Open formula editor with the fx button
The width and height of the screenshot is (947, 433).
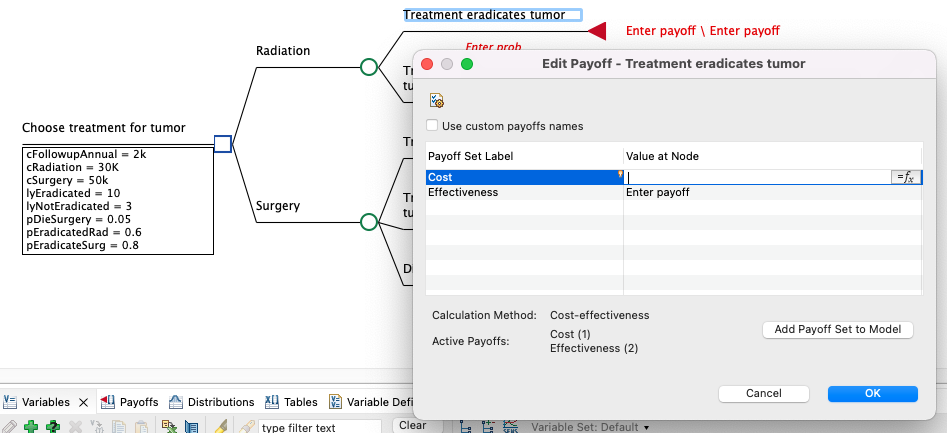904,177
